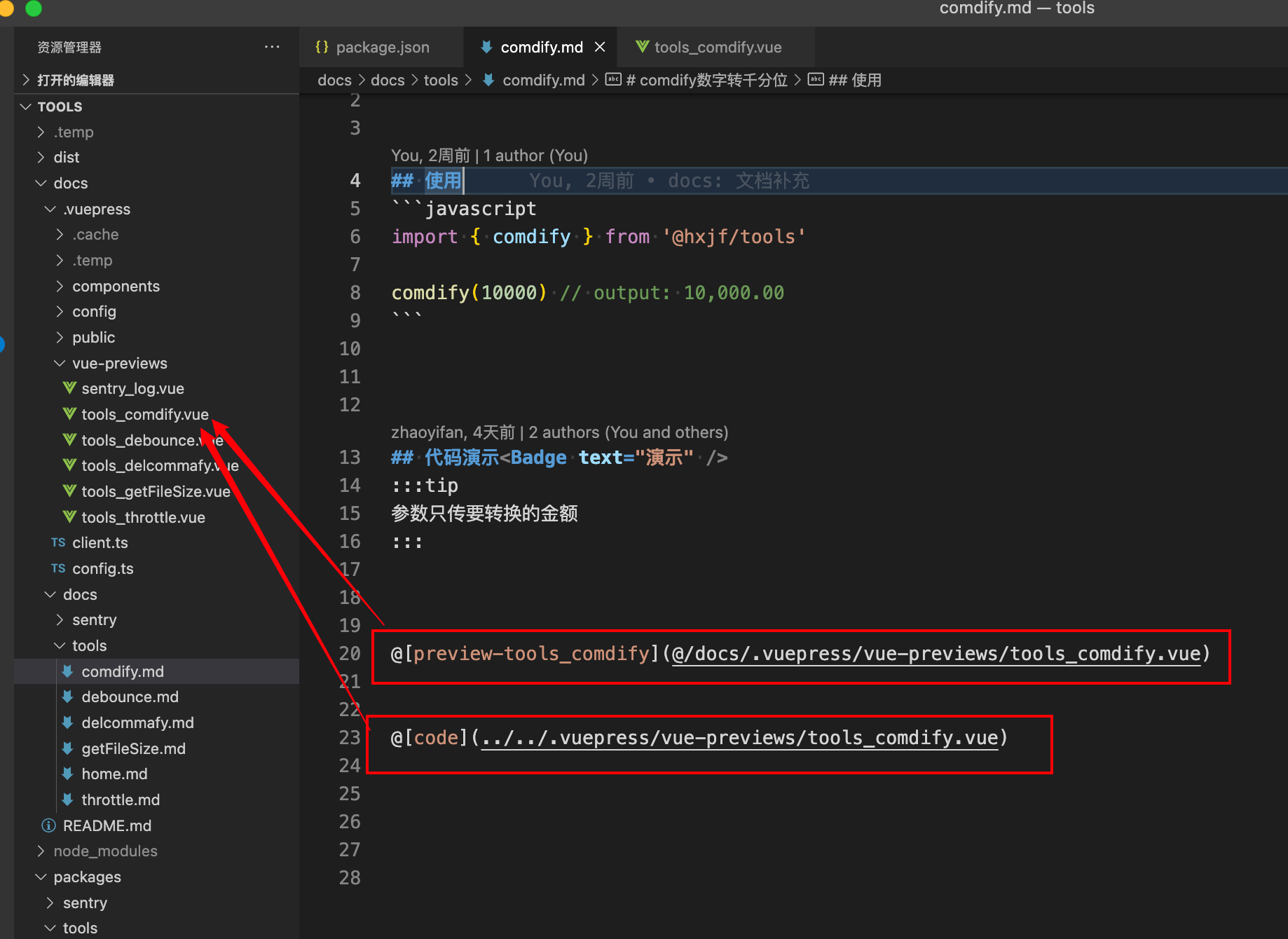Click the symbol icon before '## 使用' breadcrumb

click(x=816, y=80)
